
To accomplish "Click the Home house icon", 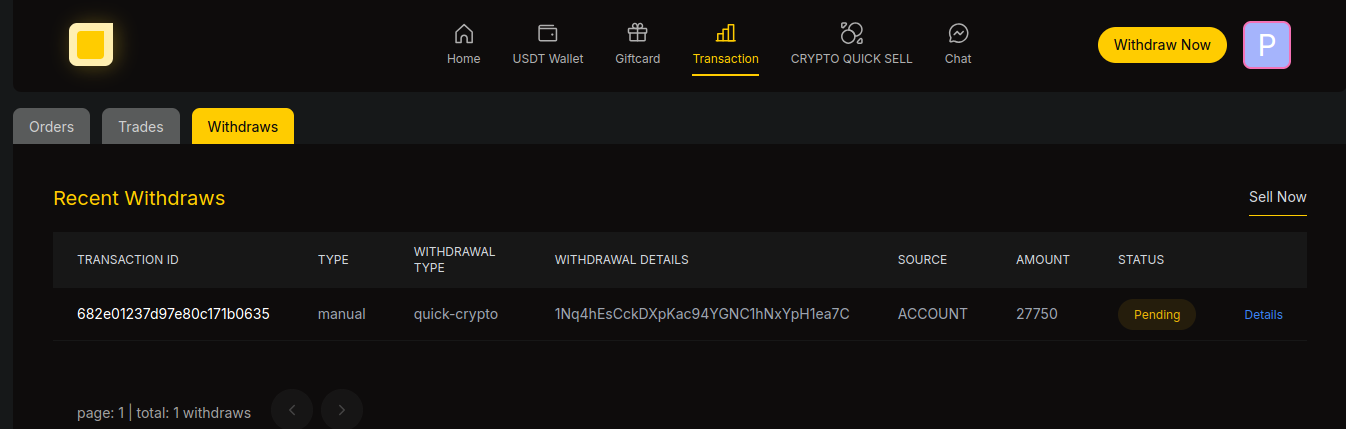I will pyautogui.click(x=464, y=33).
